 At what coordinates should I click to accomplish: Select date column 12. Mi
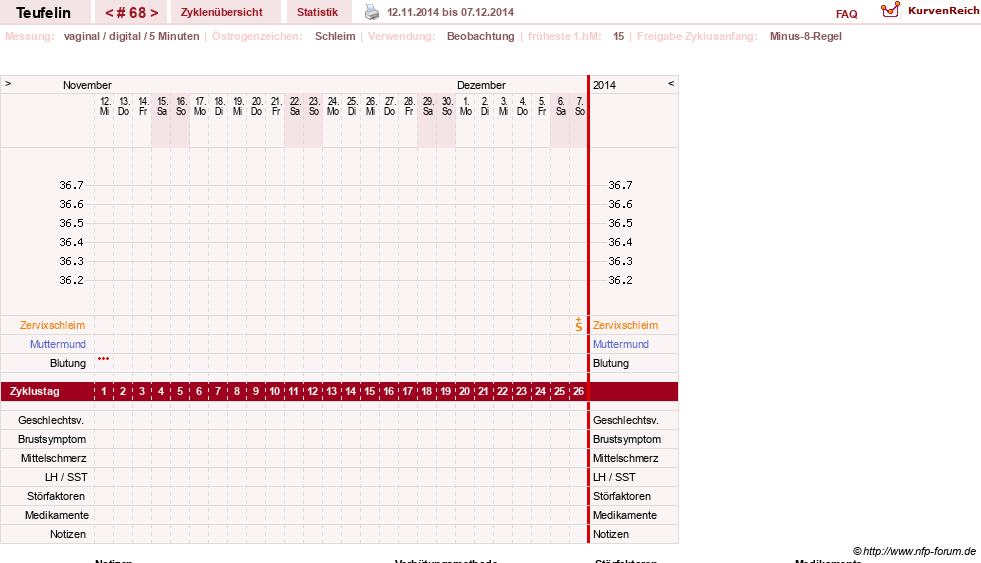point(104,106)
